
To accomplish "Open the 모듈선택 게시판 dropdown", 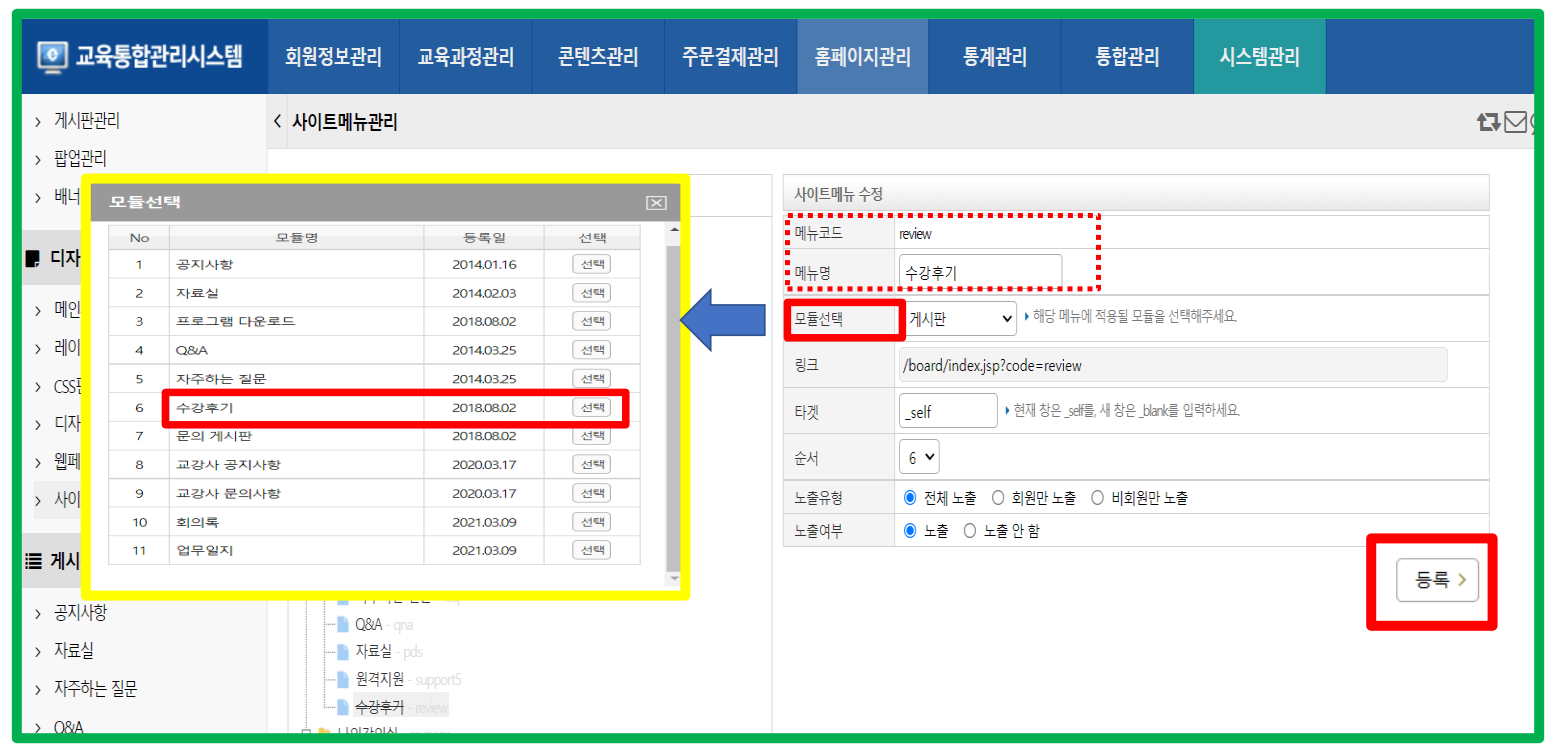I will 958,319.
